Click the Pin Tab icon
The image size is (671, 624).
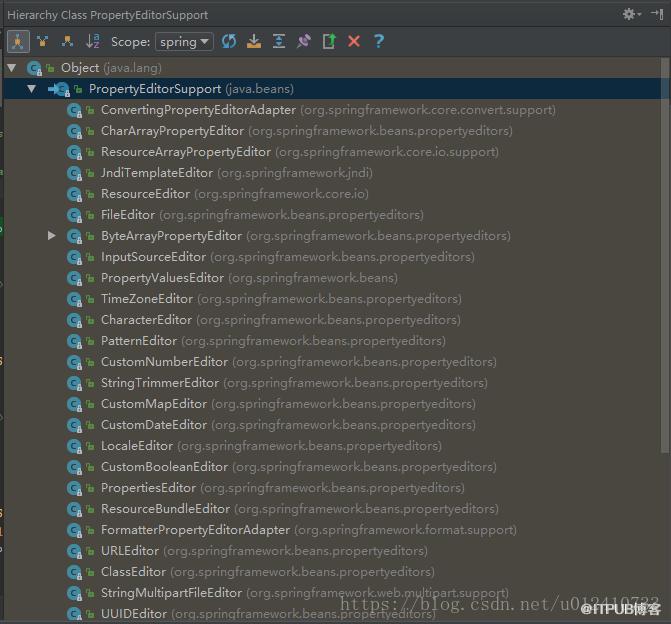point(304,42)
